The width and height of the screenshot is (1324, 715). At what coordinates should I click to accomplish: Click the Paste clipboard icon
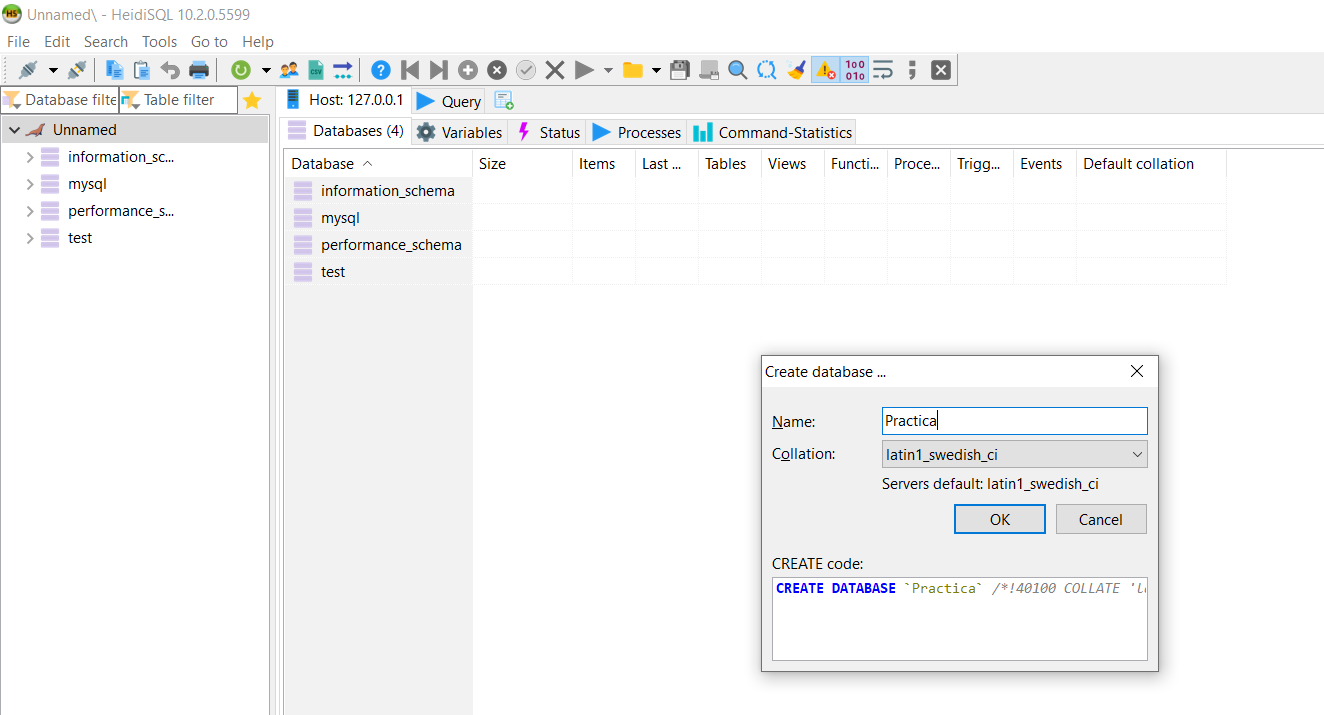coord(142,70)
